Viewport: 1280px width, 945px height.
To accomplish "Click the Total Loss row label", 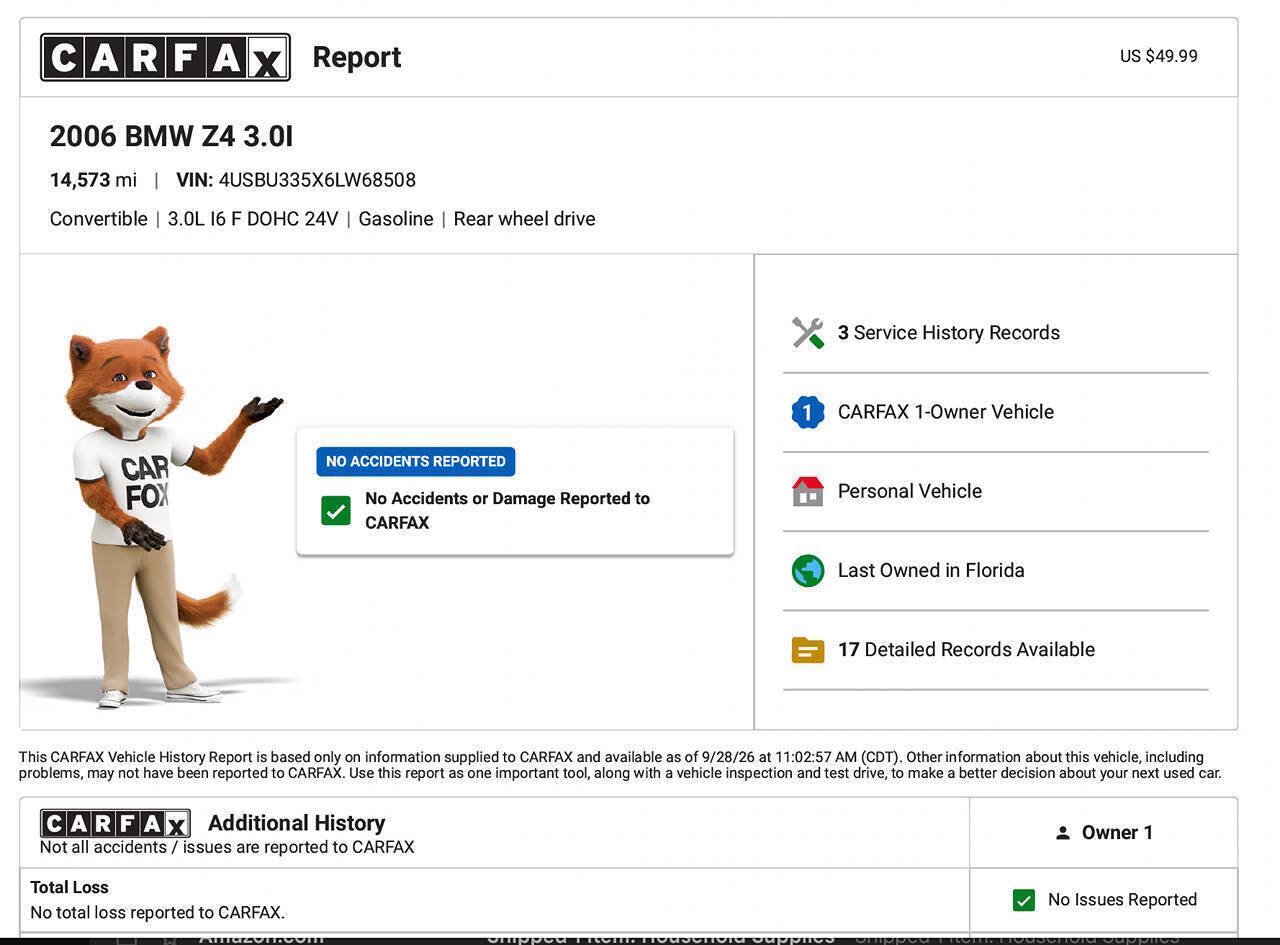I will (69, 887).
